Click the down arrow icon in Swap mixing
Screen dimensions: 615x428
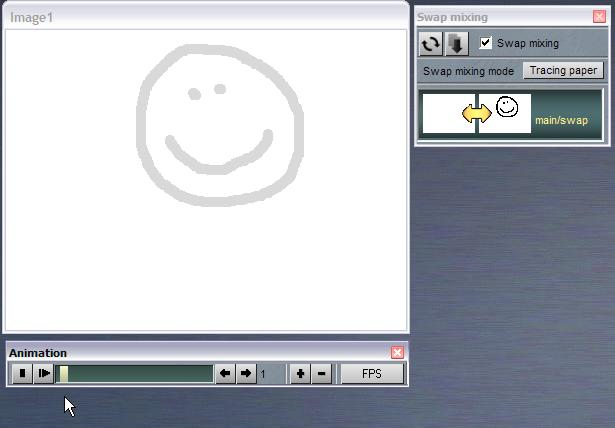(x=456, y=44)
